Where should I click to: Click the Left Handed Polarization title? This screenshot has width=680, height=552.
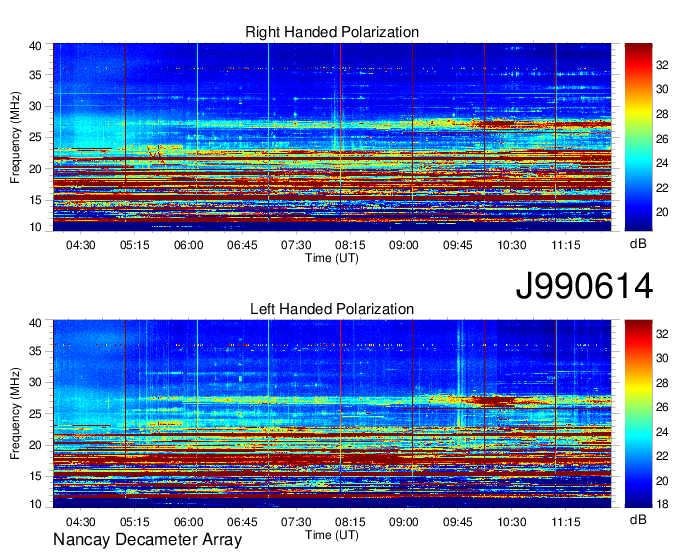[x=332, y=309]
